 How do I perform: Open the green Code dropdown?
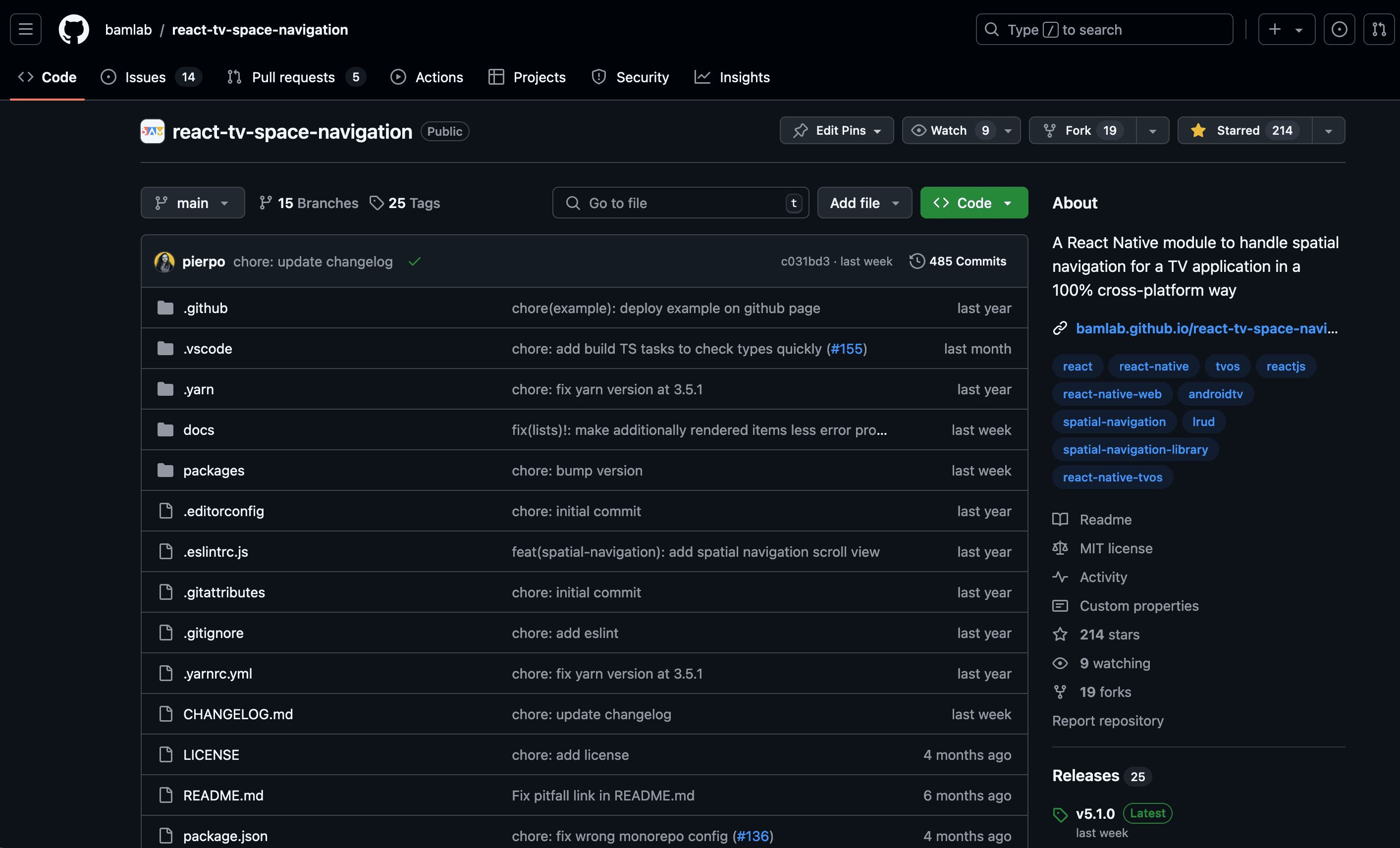[x=974, y=203]
